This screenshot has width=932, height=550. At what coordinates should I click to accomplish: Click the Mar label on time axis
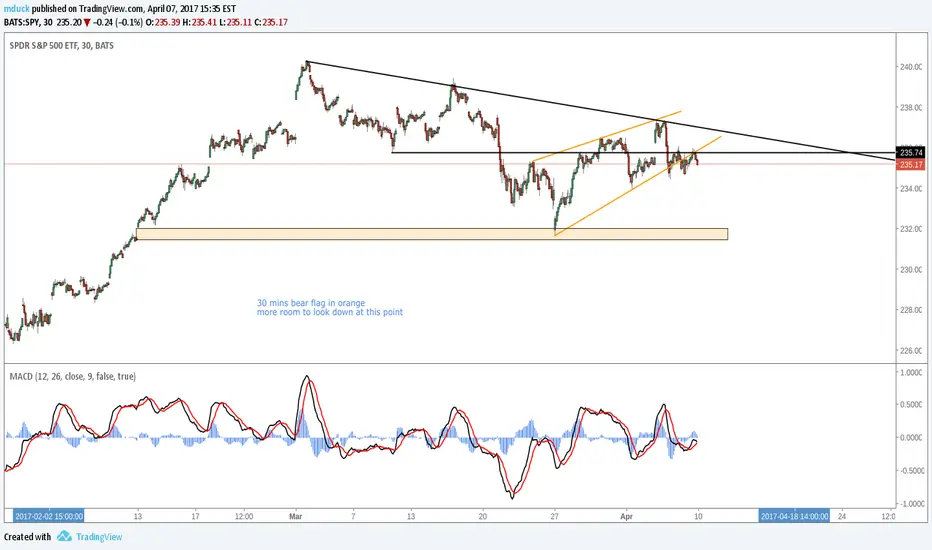click(x=295, y=516)
